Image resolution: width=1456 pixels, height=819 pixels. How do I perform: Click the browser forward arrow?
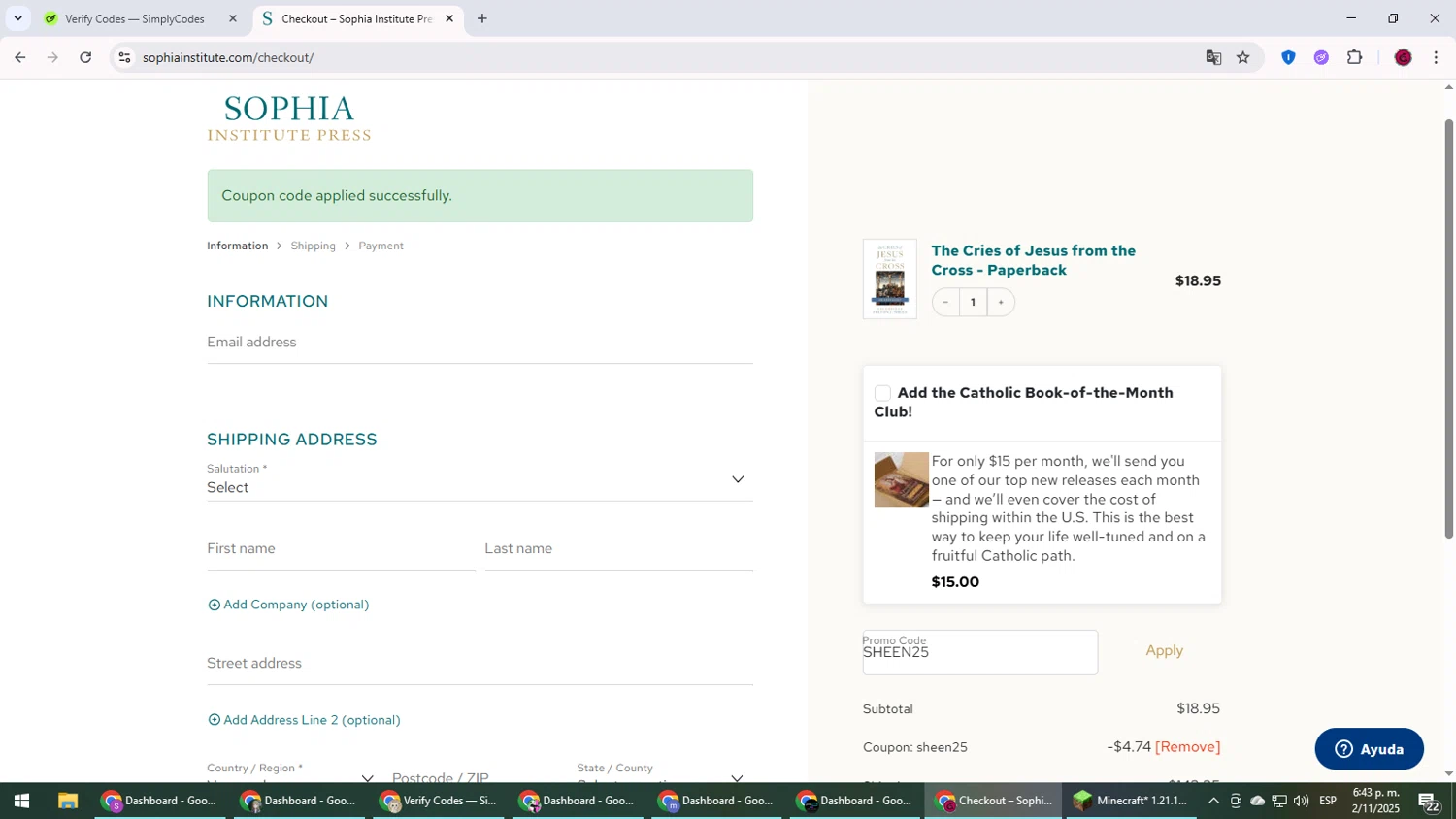click(x=52, y=57)
